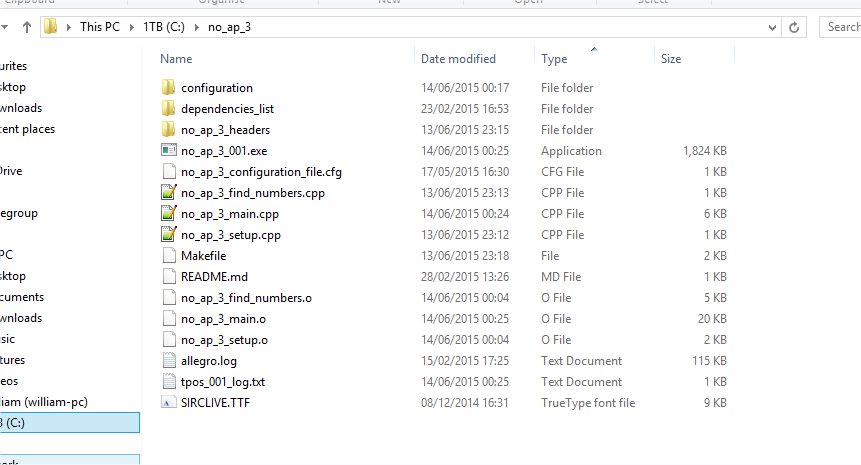861x465 pixels.
Task: Sort files by the Name column header
Action: point(176,59)
